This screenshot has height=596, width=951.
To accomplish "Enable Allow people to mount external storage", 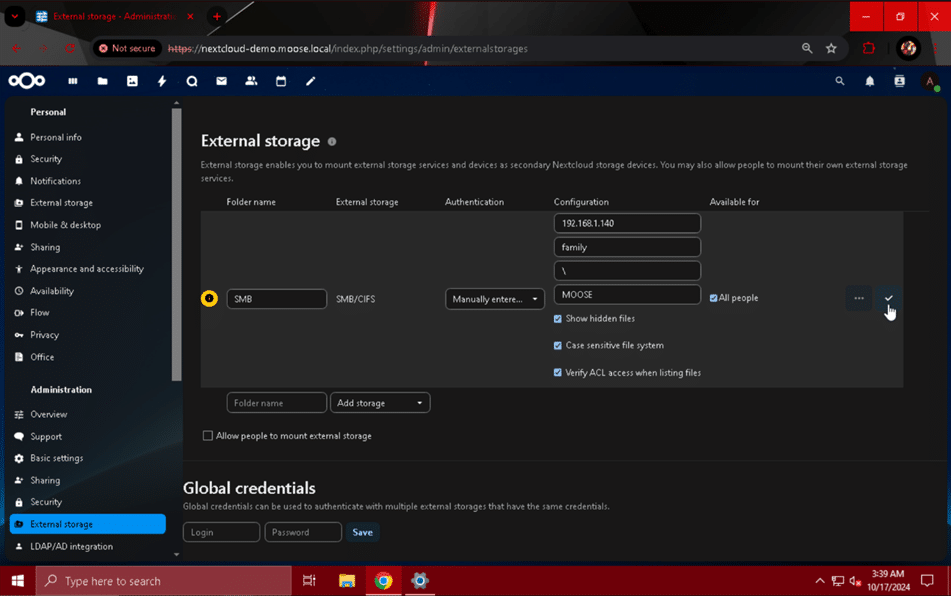I will 207,436.
